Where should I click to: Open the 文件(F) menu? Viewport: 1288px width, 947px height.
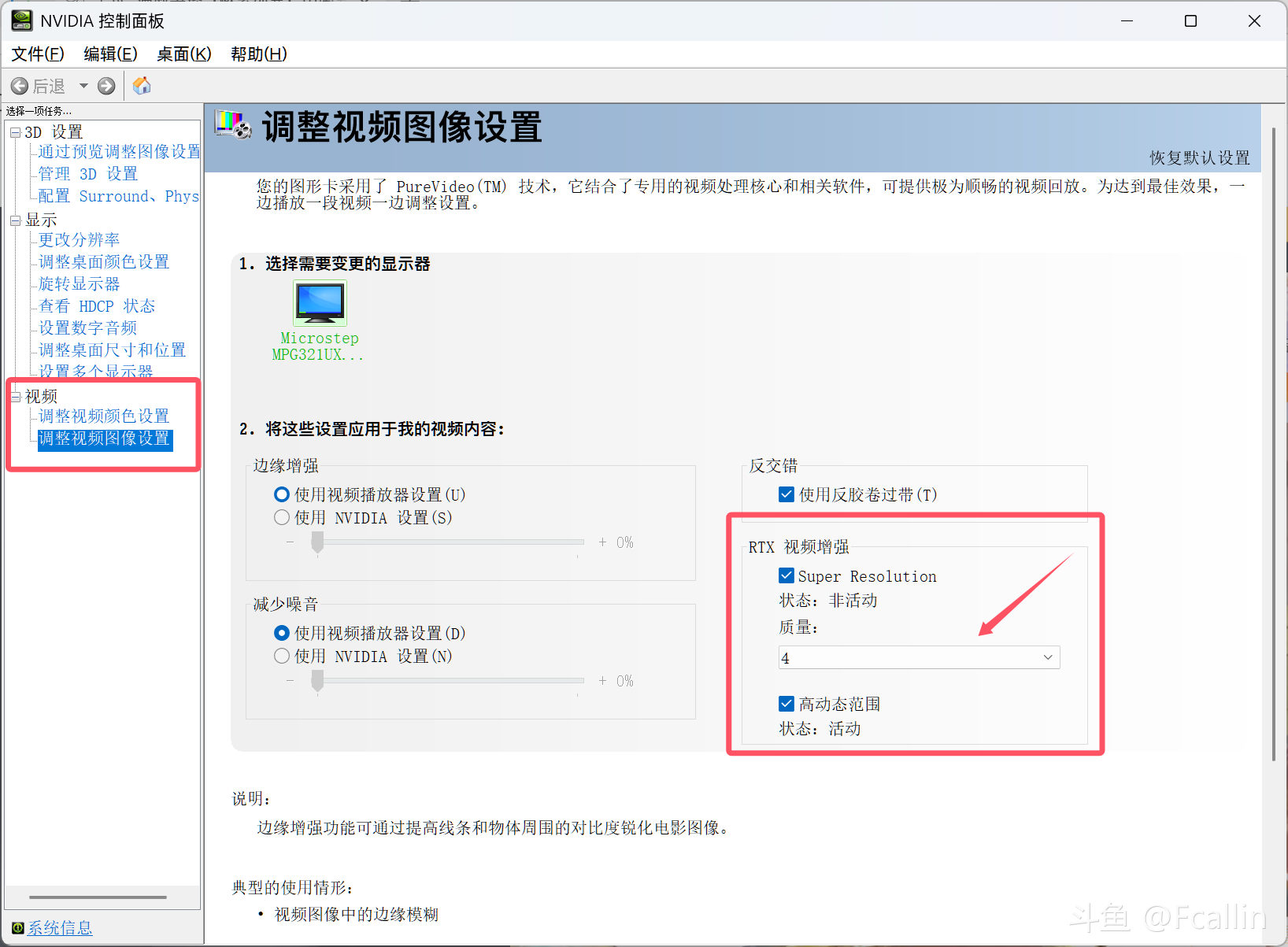tap(38, 54)
